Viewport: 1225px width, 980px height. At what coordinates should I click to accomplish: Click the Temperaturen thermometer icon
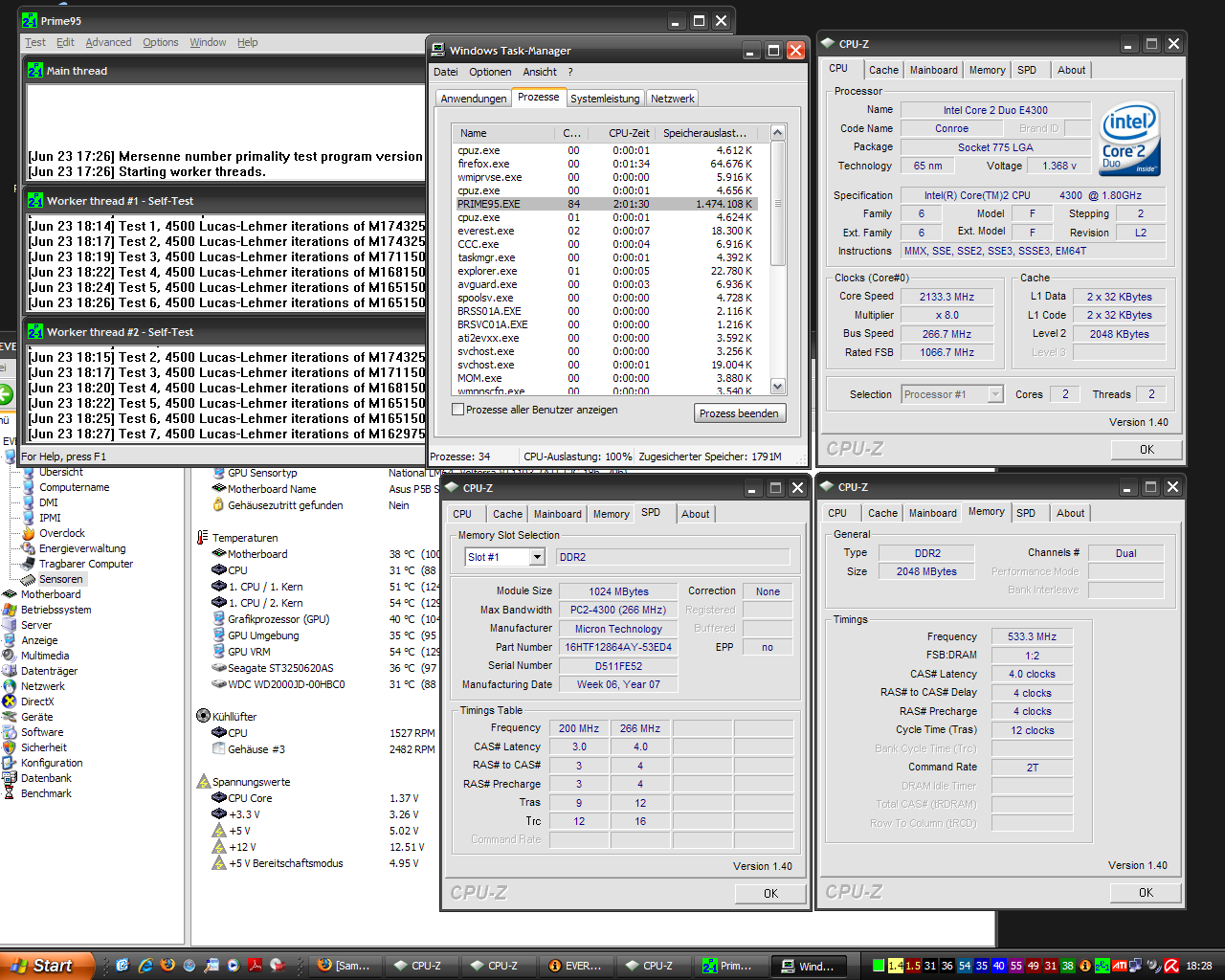pyautogui.click(x=203, y=538)
